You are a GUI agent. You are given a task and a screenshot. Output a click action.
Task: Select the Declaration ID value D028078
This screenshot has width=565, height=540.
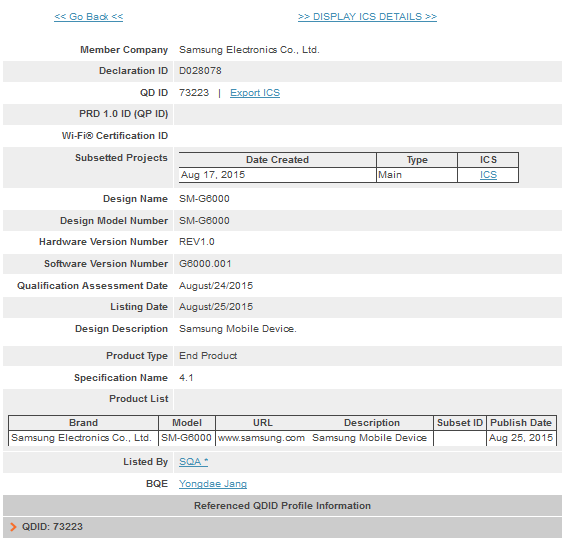200,71
